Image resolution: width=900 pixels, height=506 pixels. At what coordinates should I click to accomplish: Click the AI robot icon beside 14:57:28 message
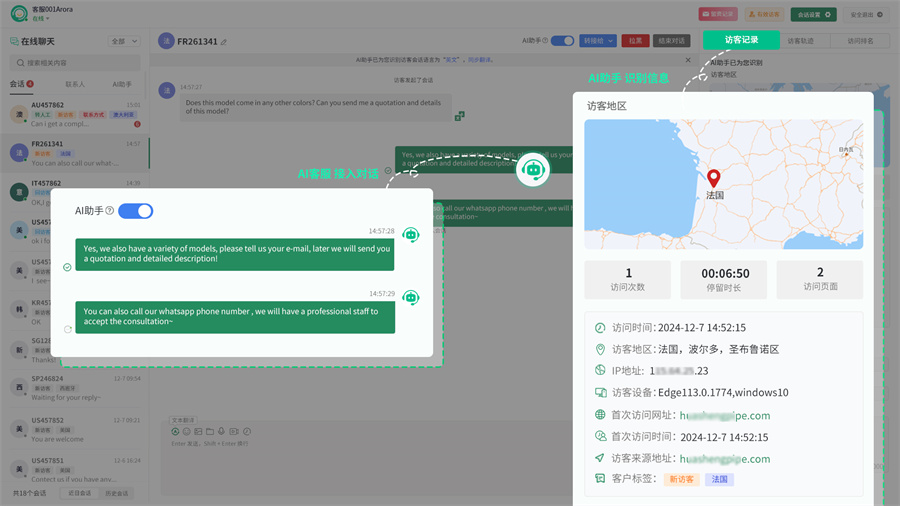click(x=410, y=235)
